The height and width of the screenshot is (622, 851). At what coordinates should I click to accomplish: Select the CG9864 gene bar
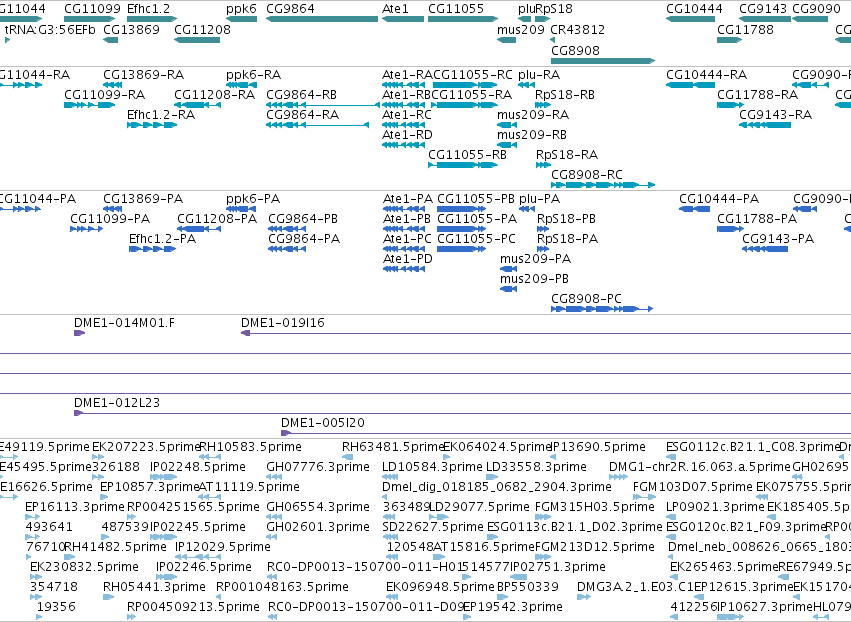(x=322, y=19)
